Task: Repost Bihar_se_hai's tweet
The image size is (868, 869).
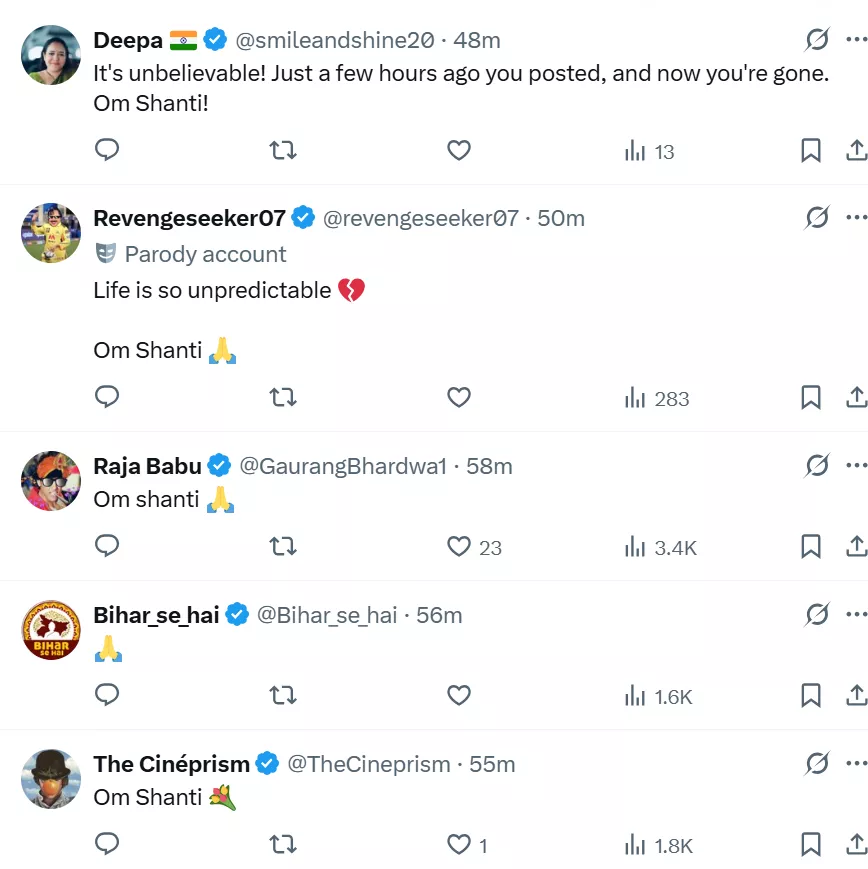Action: tap(283, 696)
